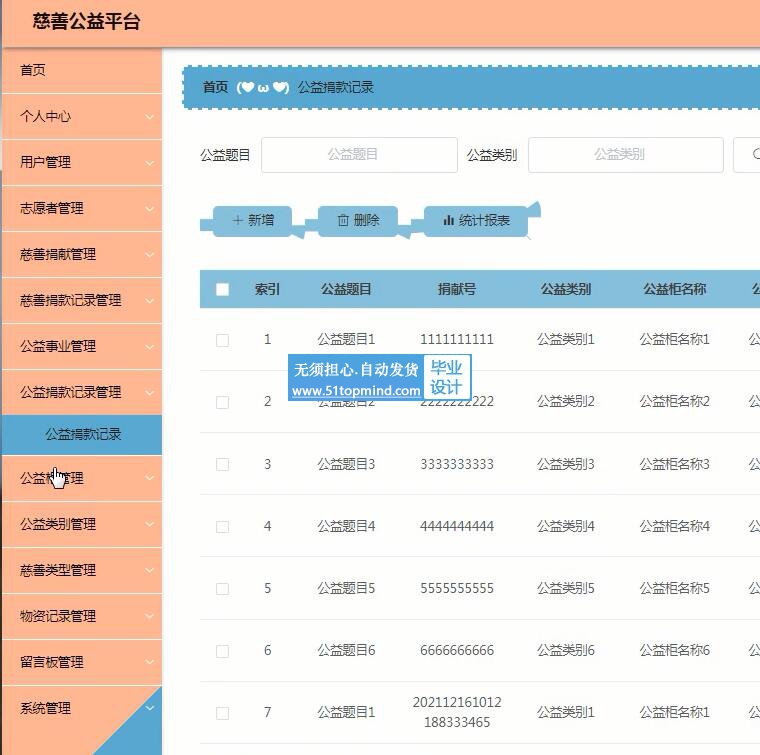Click the 捐献号 column header
This screenshot has width=760, height=755.
point(456,290)
